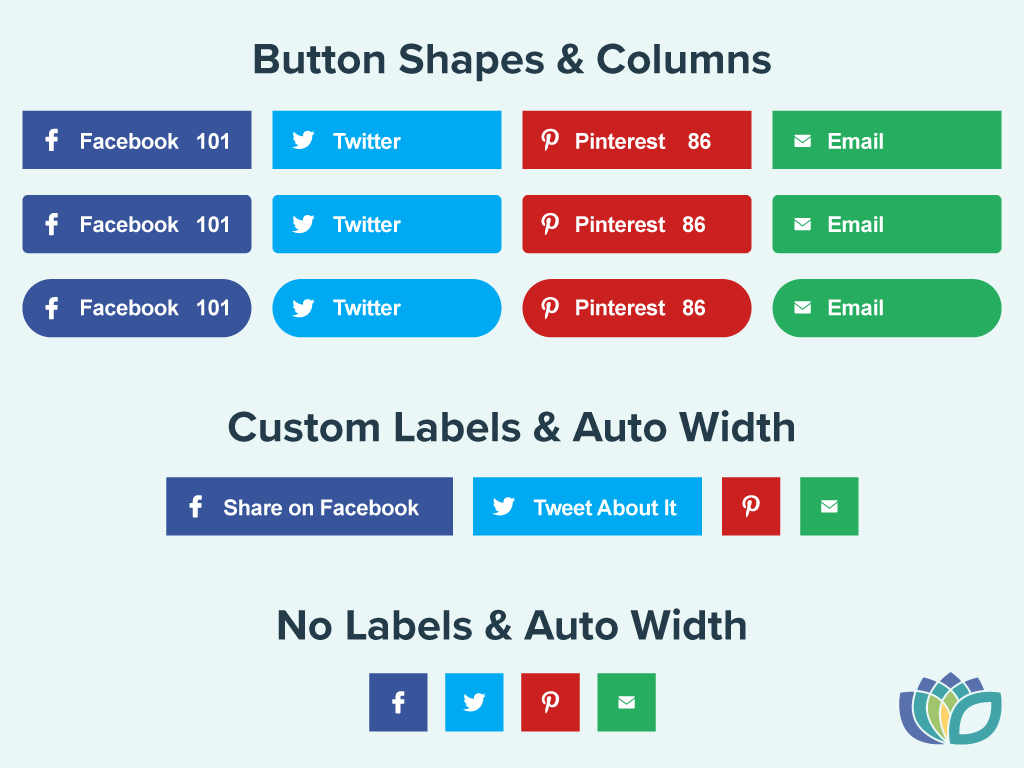Click the square Facebook icon-only button
Screen dimensions: 1024x768
pos(398,702)
